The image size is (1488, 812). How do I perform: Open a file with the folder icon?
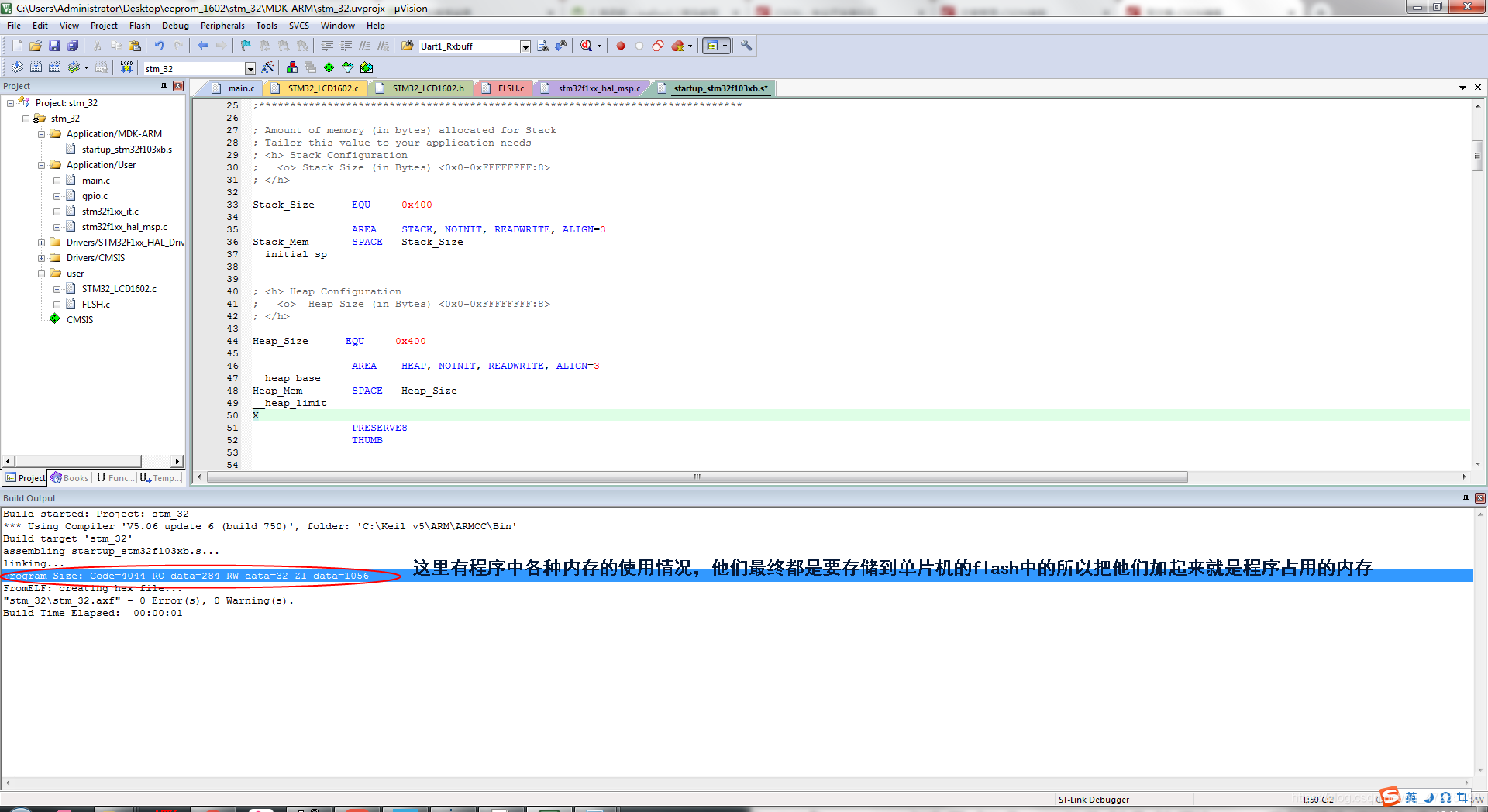[36, 46]
